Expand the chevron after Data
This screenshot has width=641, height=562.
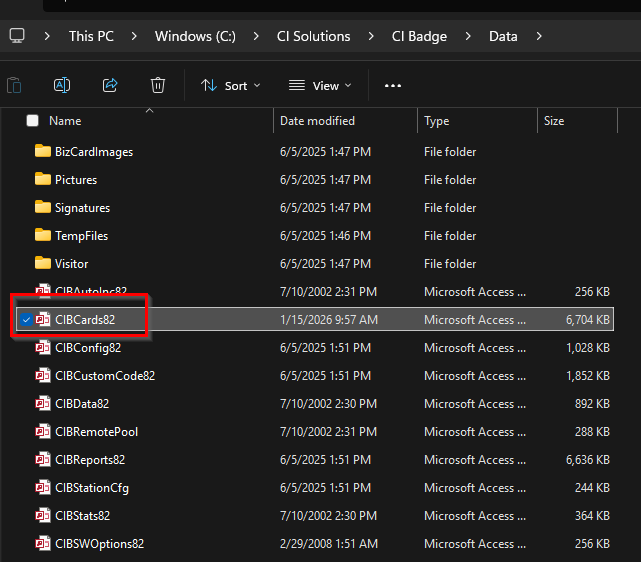(x=539, y=36)
